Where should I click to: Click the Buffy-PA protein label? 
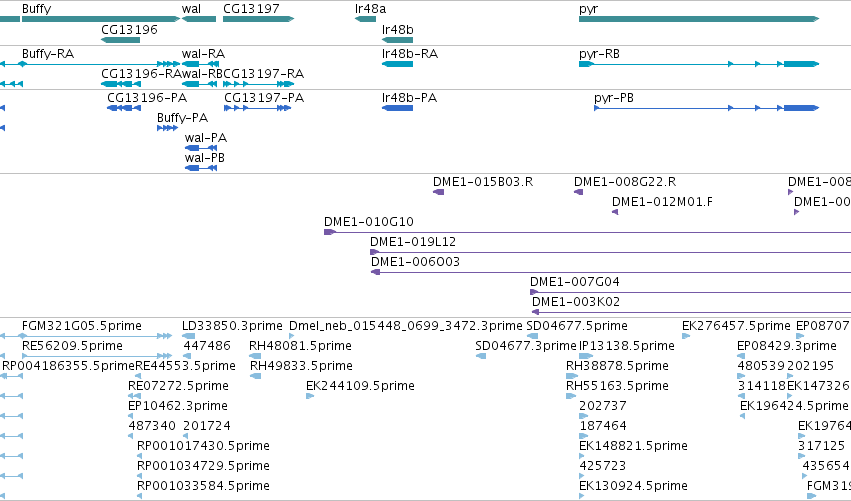[182, 118]
